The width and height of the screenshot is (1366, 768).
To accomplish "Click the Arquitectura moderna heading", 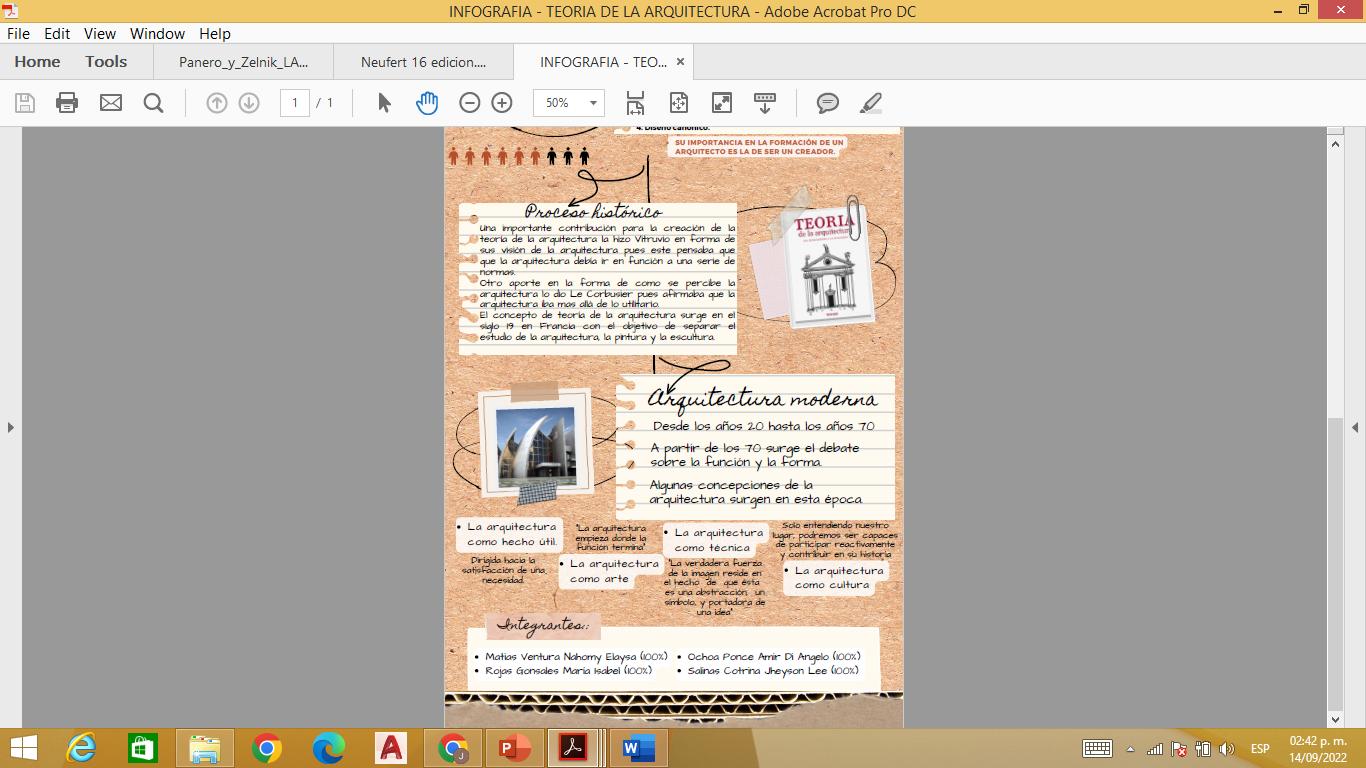I will tap(762, 399).
